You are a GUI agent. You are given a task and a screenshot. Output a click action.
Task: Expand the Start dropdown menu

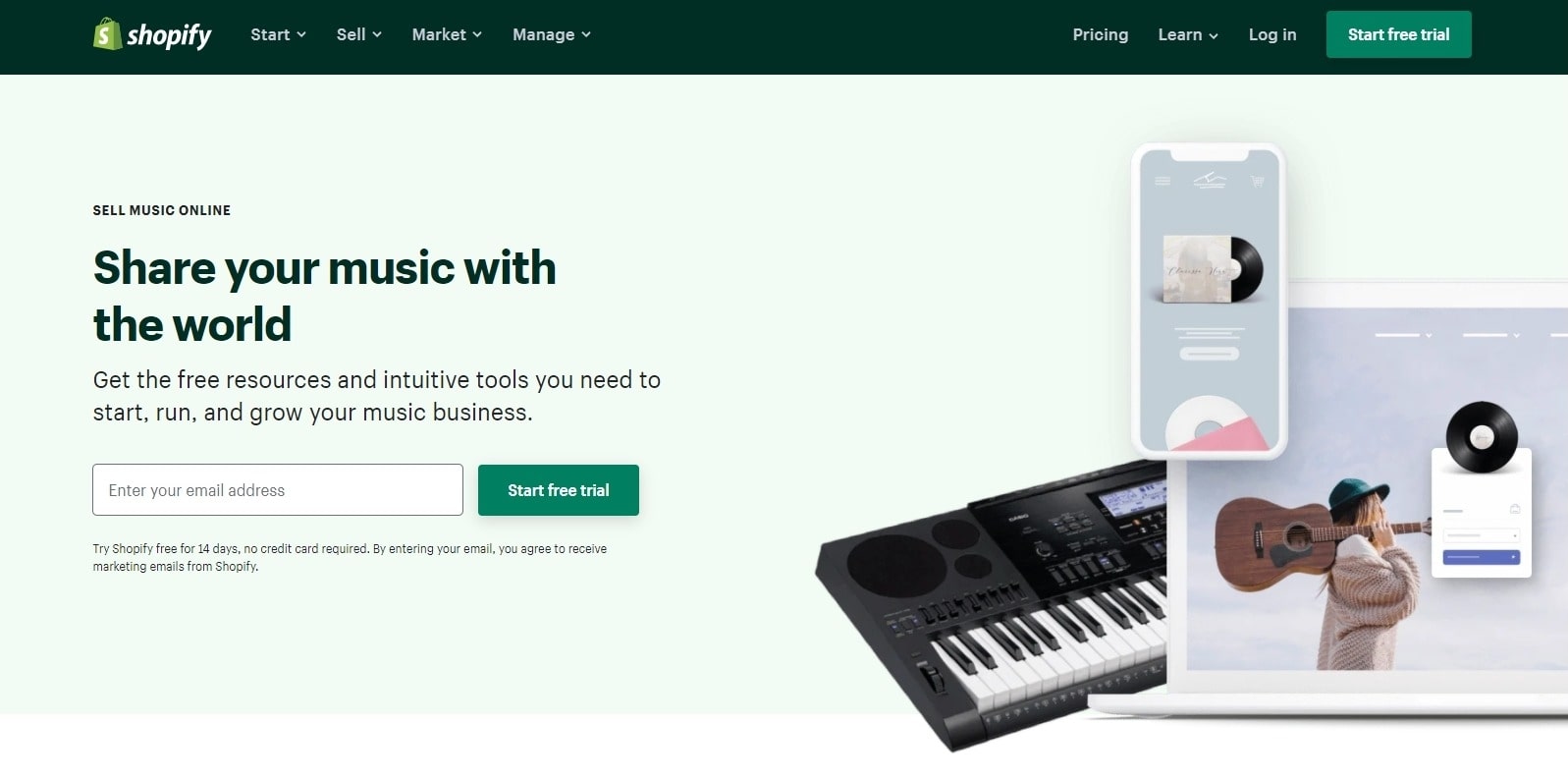[279, 34]
